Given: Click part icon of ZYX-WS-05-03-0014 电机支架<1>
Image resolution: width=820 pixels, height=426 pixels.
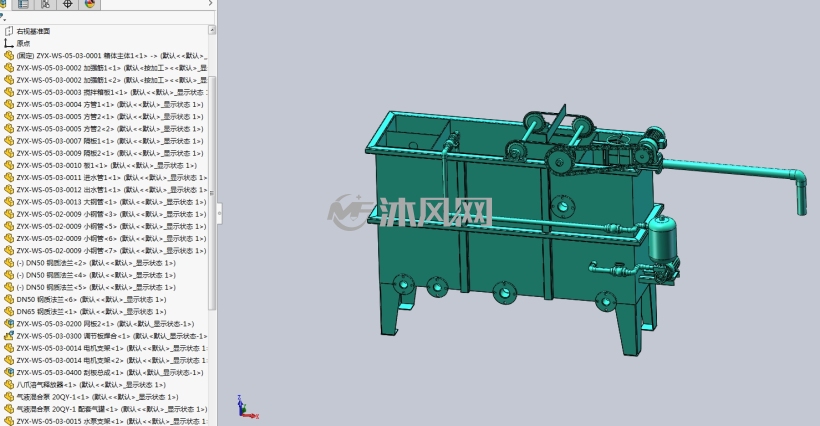Looking at the screenshot, I should click(x=9, y=348).
